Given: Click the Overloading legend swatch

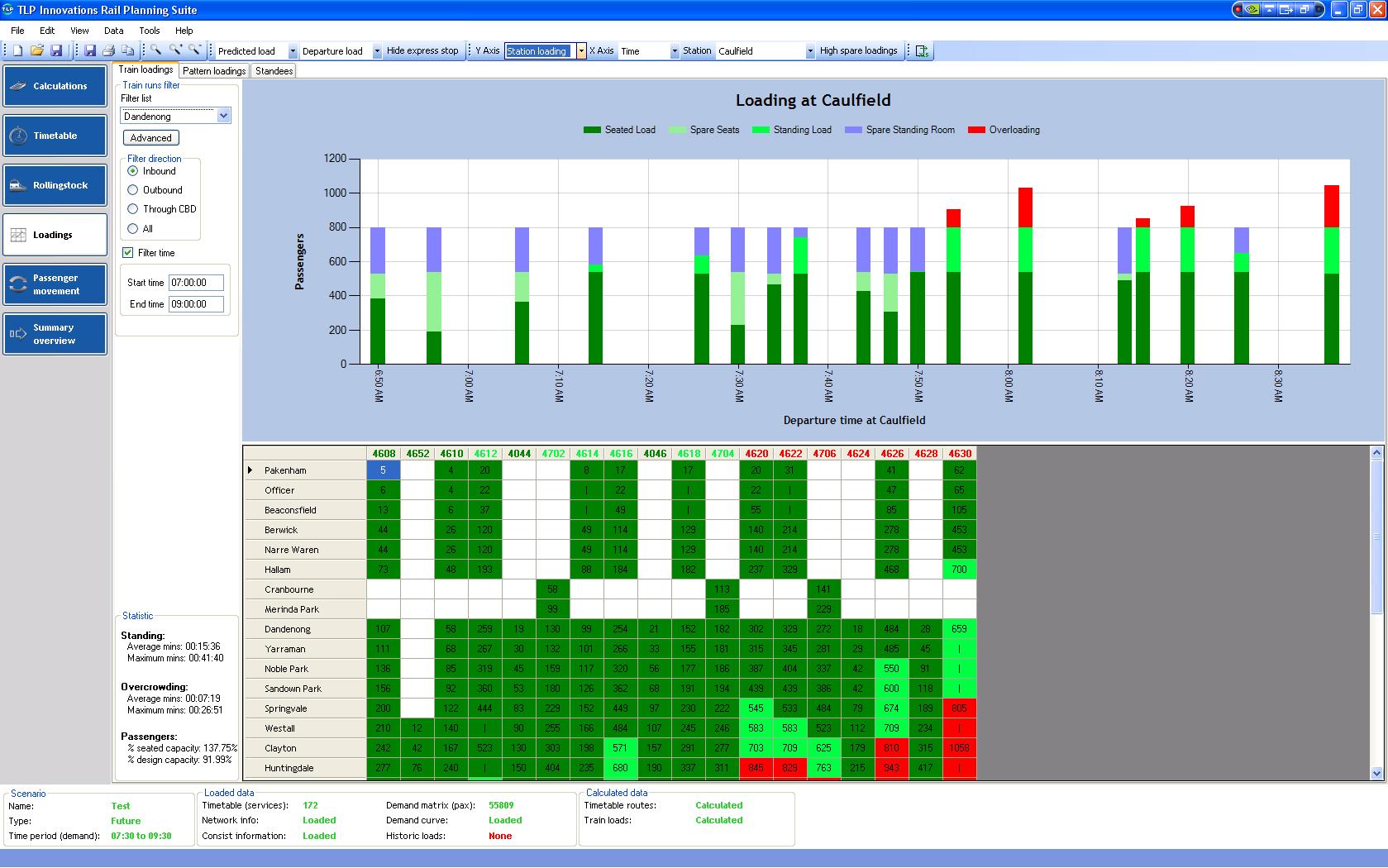Looking at the screenshot, I should click(976, 130).
